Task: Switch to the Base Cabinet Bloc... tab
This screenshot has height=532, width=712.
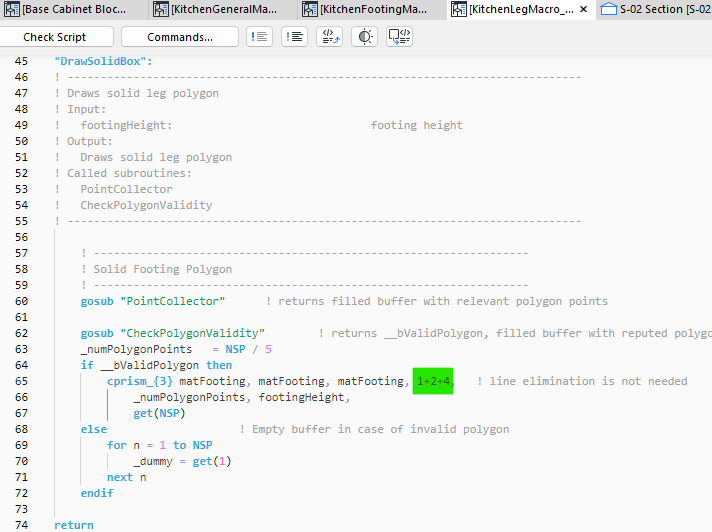Action: coord(74,9)
